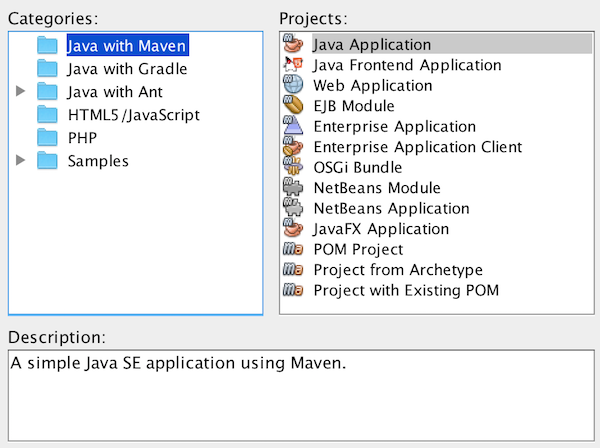Select NetBeans Application project type
The height and width of the screenshot is (448, 600).
(391, 209)
